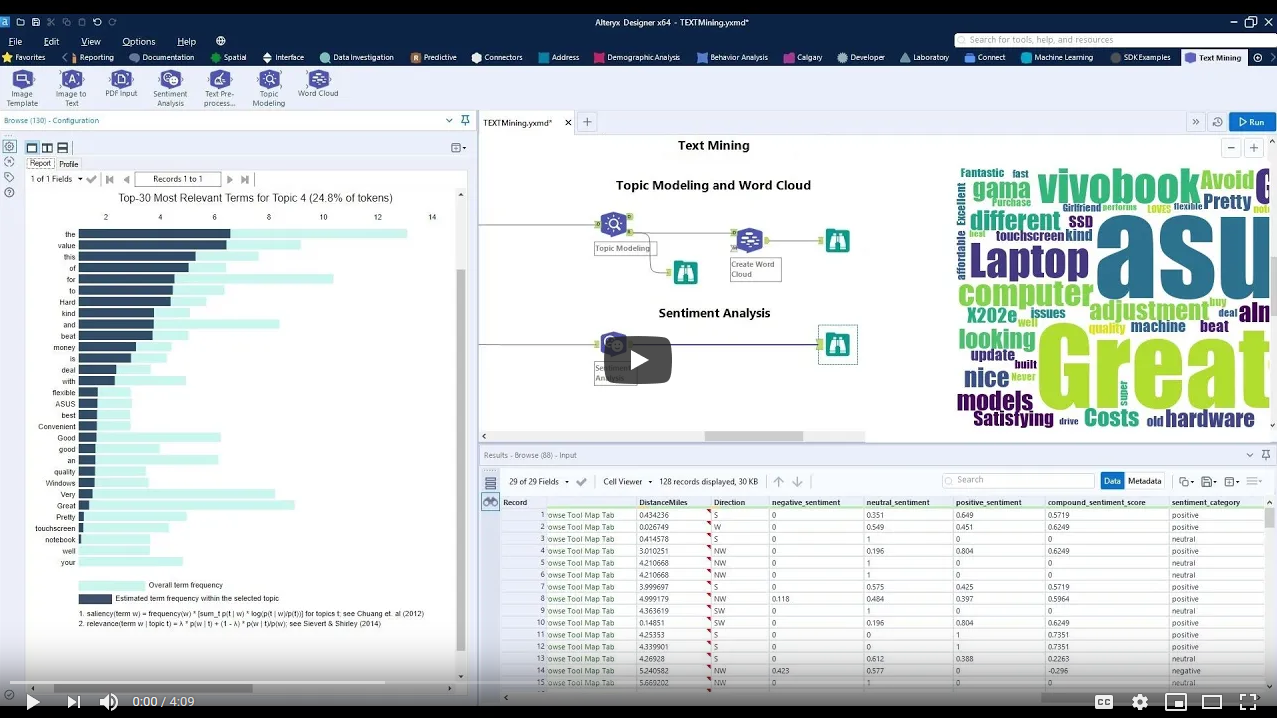1277x718 pixels.
Task: Click the Create Word Cloud node on canvas
Action: [748, 240]
